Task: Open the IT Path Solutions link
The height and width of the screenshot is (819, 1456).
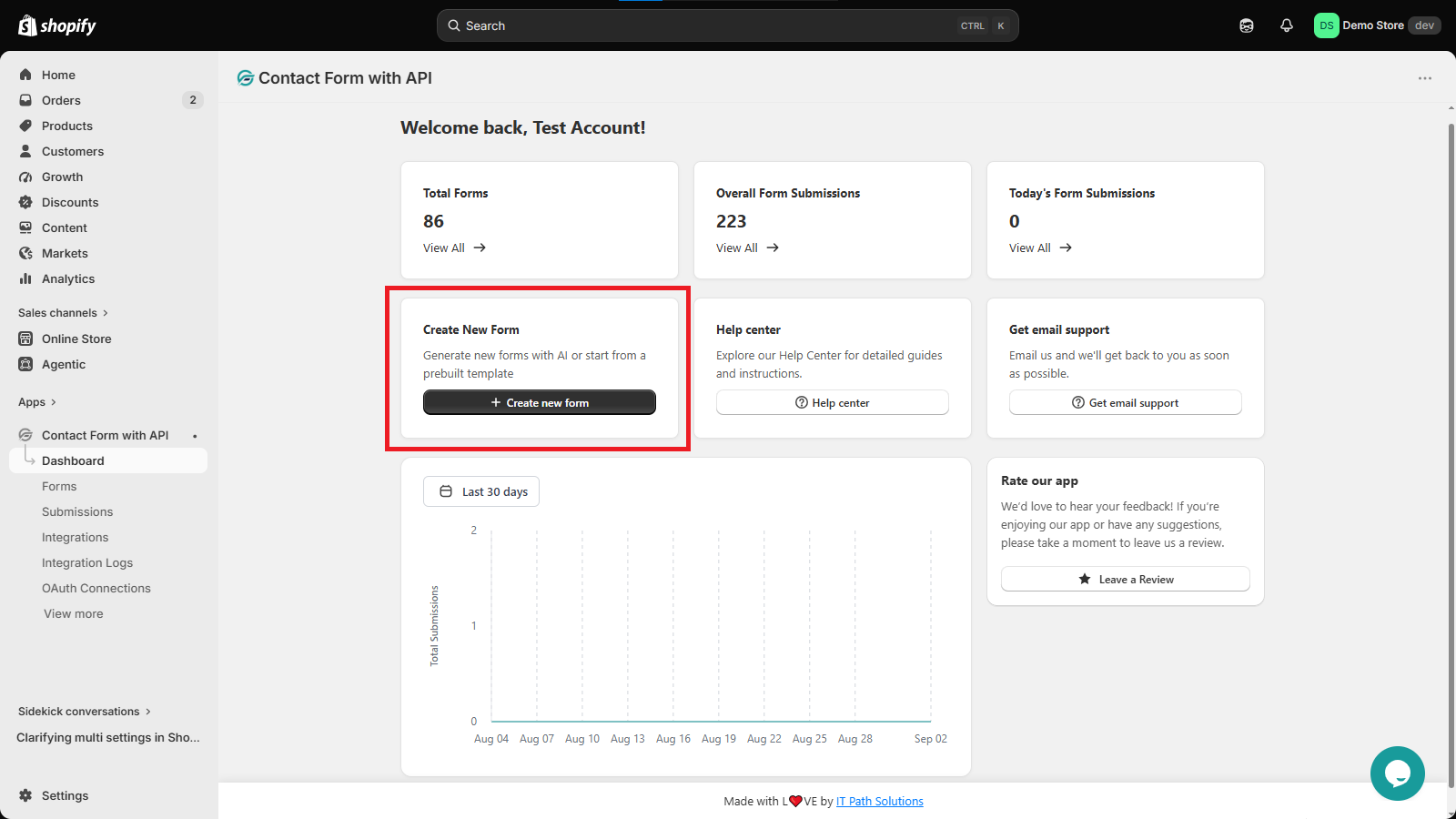Action: tap(880, 801)
